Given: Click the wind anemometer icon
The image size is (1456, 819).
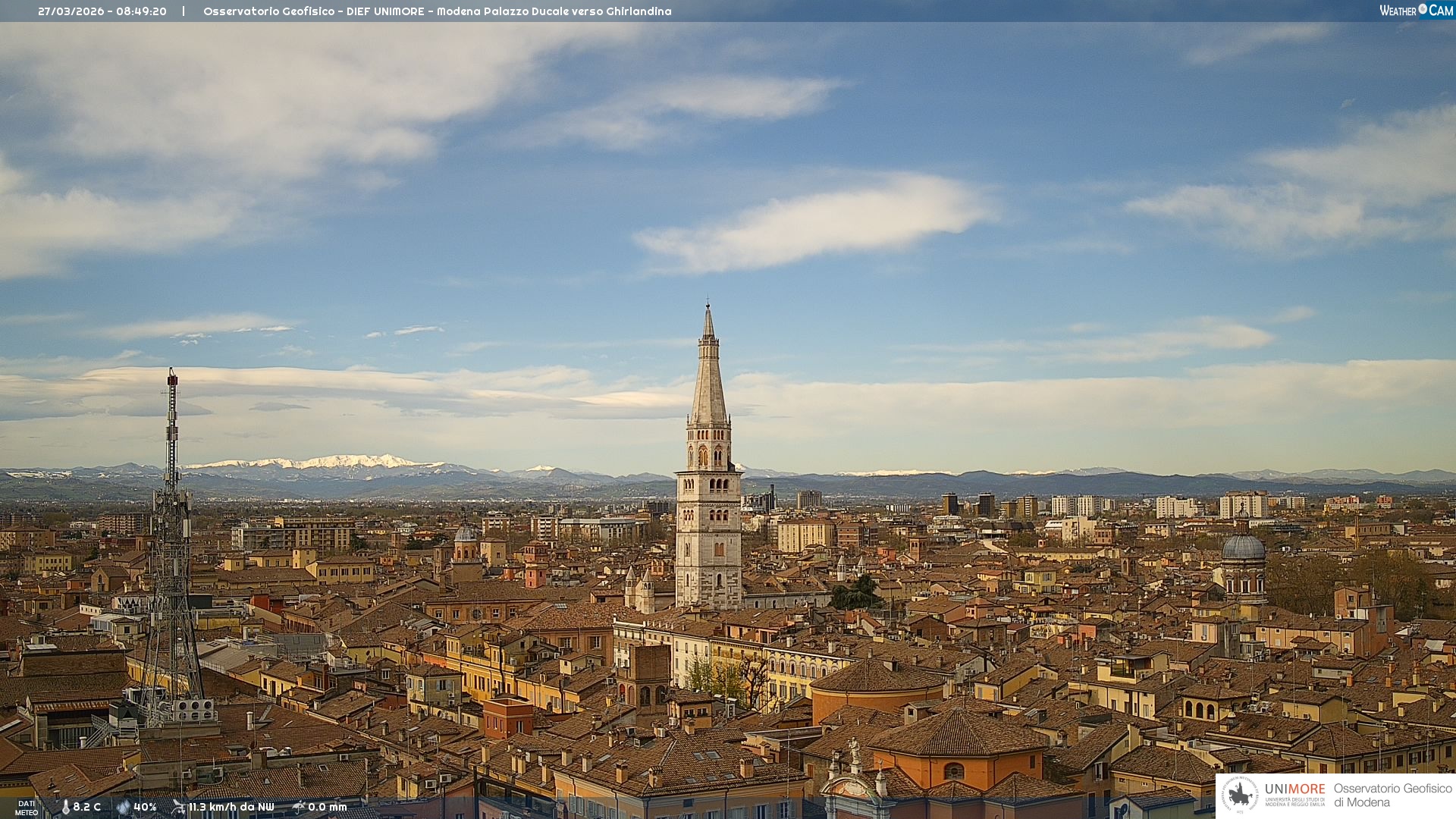Looking at the screenshot, I should coord(178,807).
